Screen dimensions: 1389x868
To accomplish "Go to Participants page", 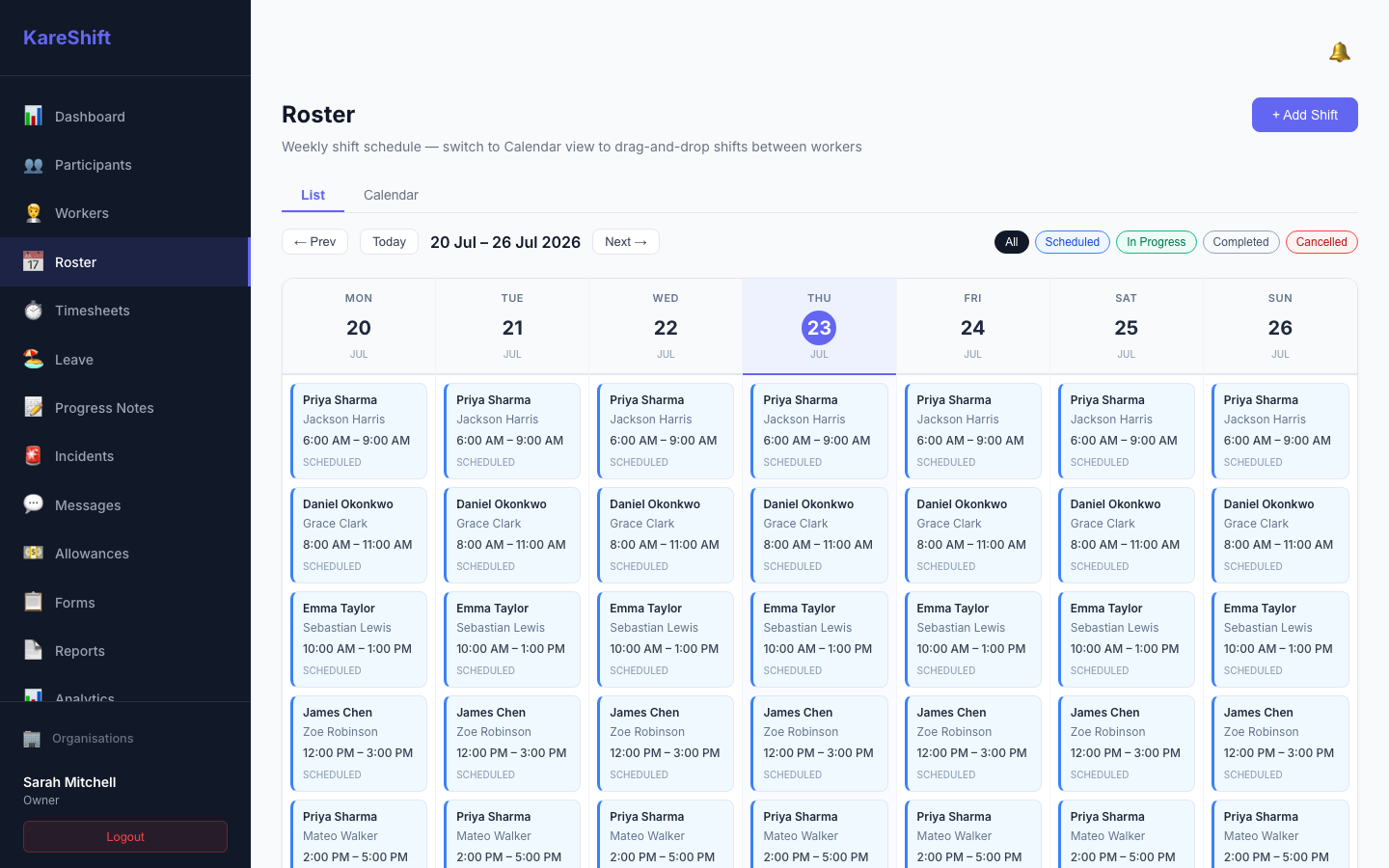I will (125, 165).
